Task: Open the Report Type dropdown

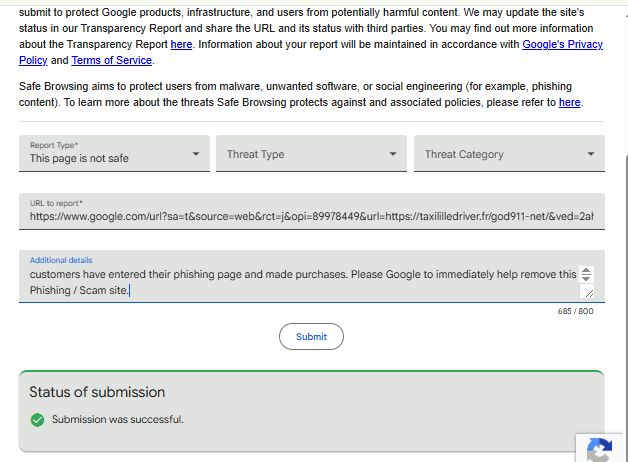Action: [114, 154]
